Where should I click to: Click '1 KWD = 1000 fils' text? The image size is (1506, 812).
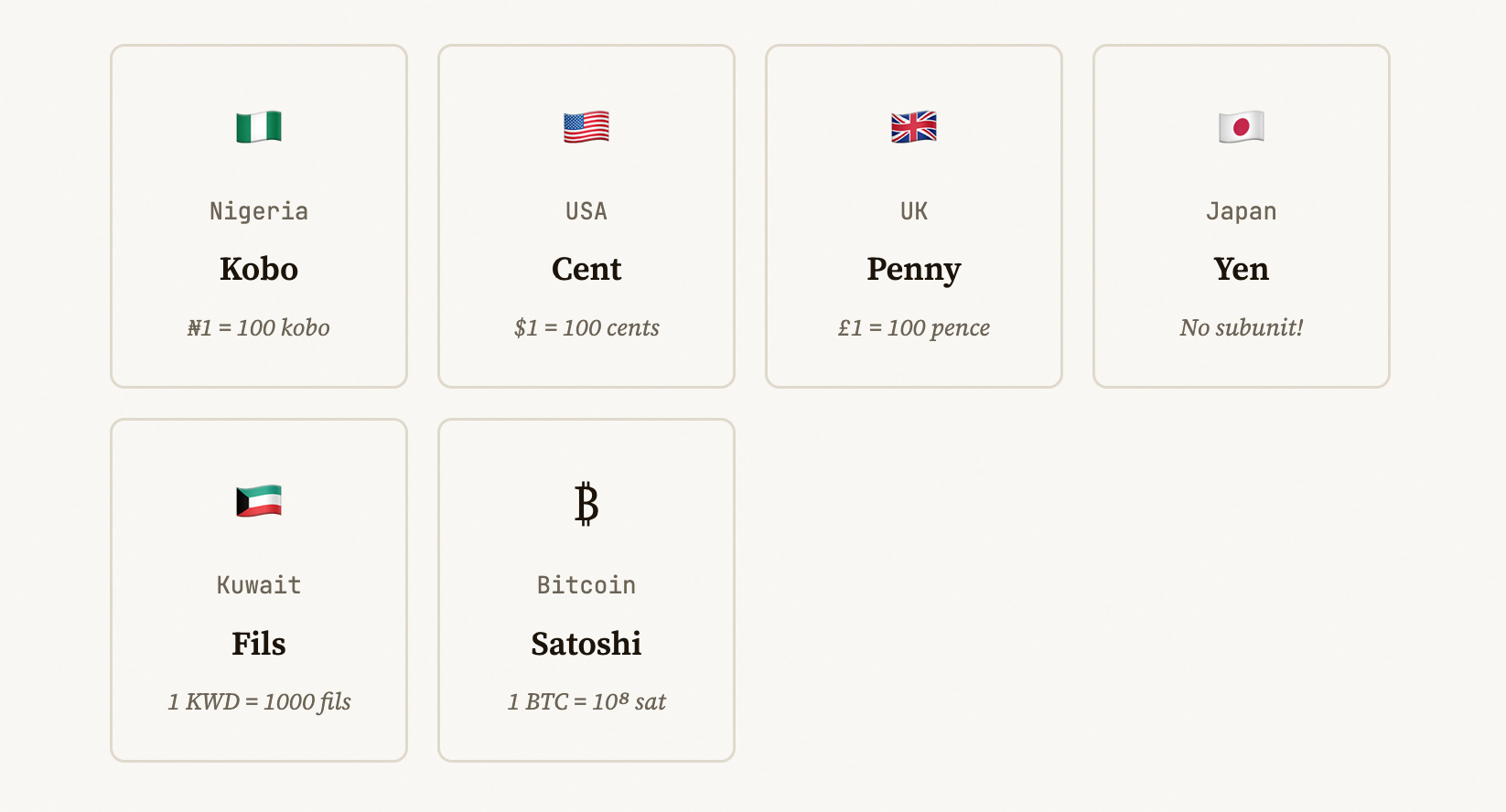pyautogui.click(x=259, y=702)
